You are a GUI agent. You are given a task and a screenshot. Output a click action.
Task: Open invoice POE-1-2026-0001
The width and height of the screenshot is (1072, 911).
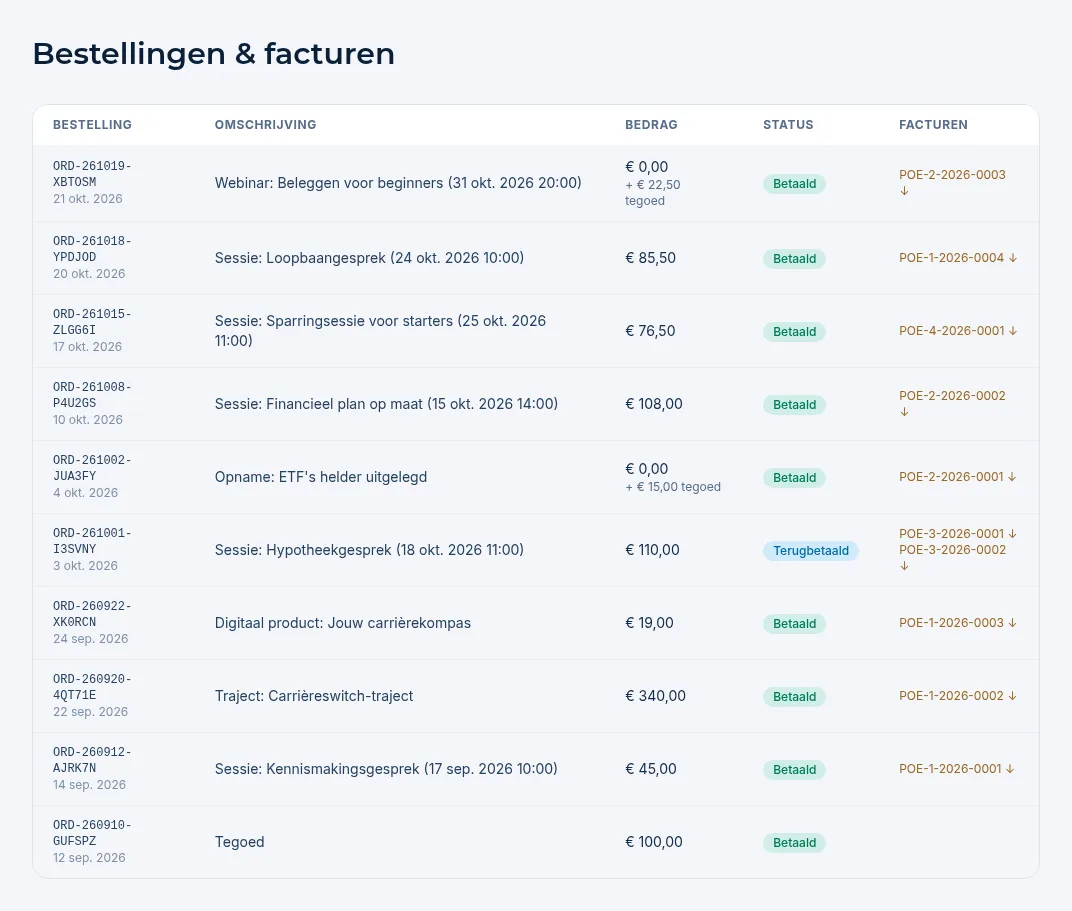[956, 769]
